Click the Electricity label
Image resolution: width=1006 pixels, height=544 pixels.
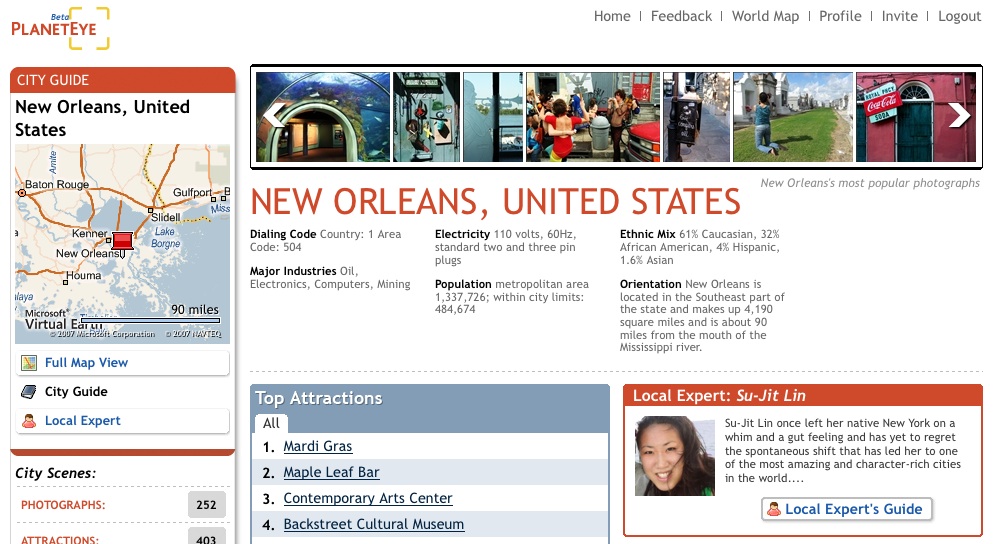click(463, 234)
